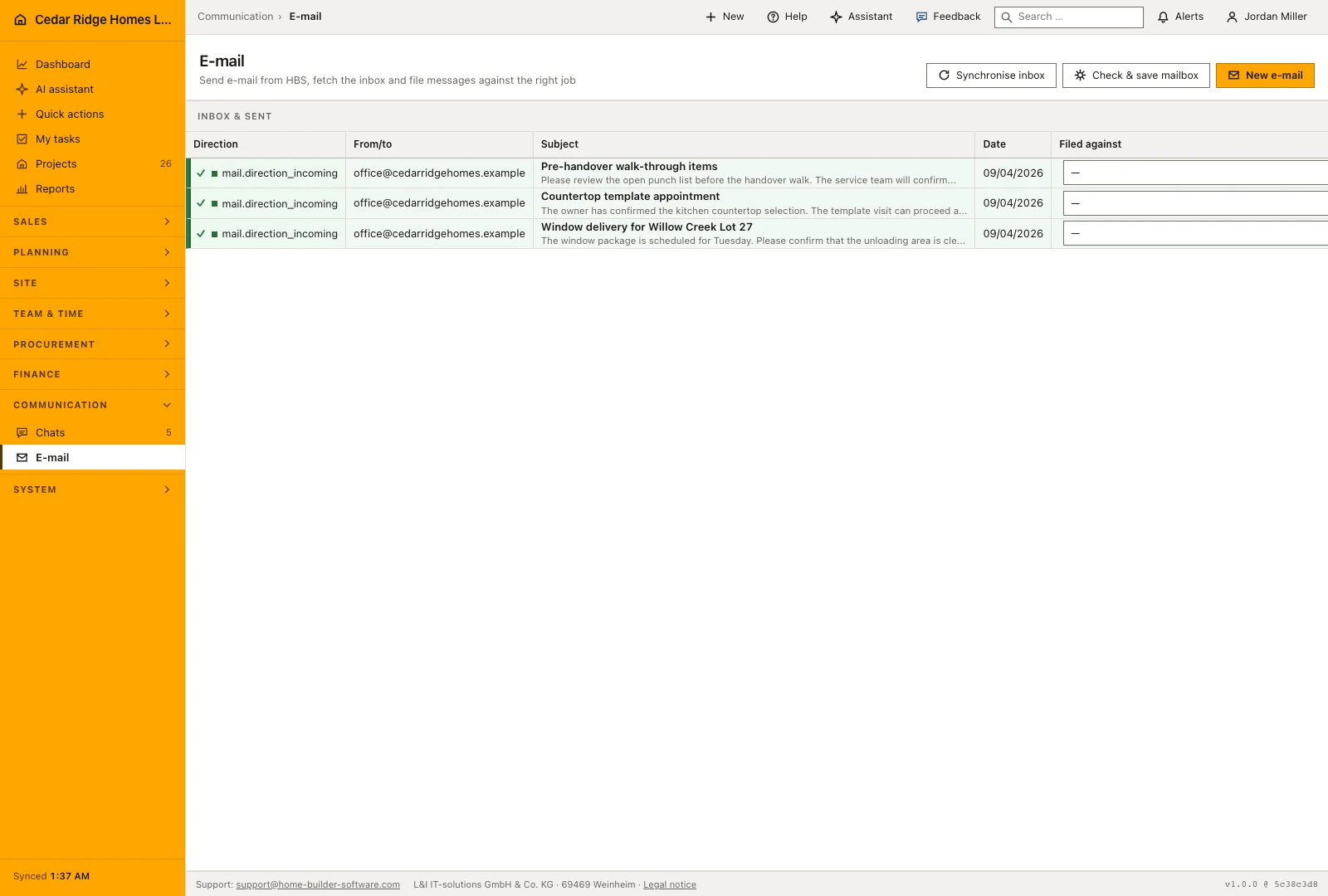1328x896 pixels.
Task: Click the Chats speech bubble icon
Action: pyautogui.click(x=22, y=433)
